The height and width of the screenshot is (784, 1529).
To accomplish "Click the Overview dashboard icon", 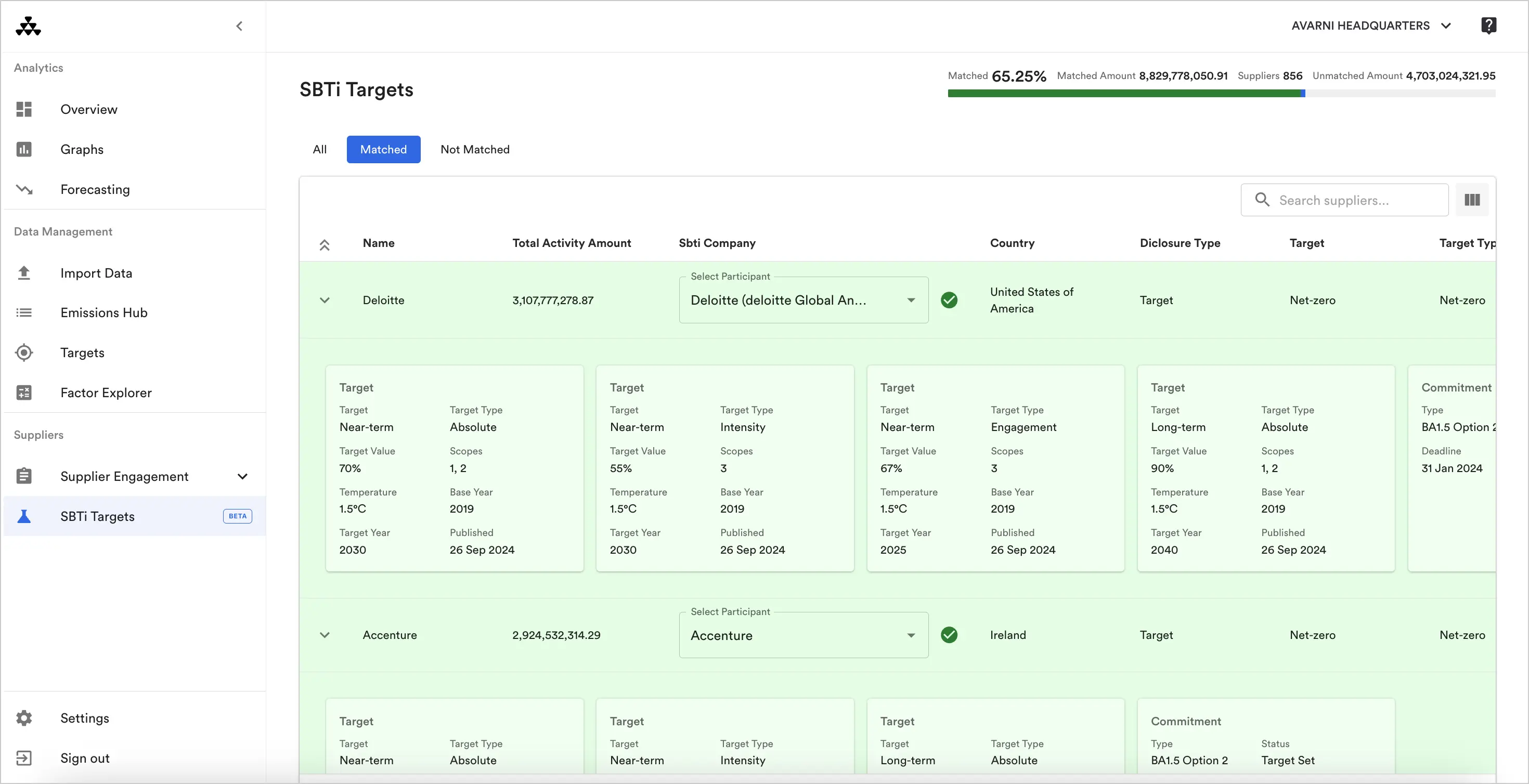I will (24, 109).
